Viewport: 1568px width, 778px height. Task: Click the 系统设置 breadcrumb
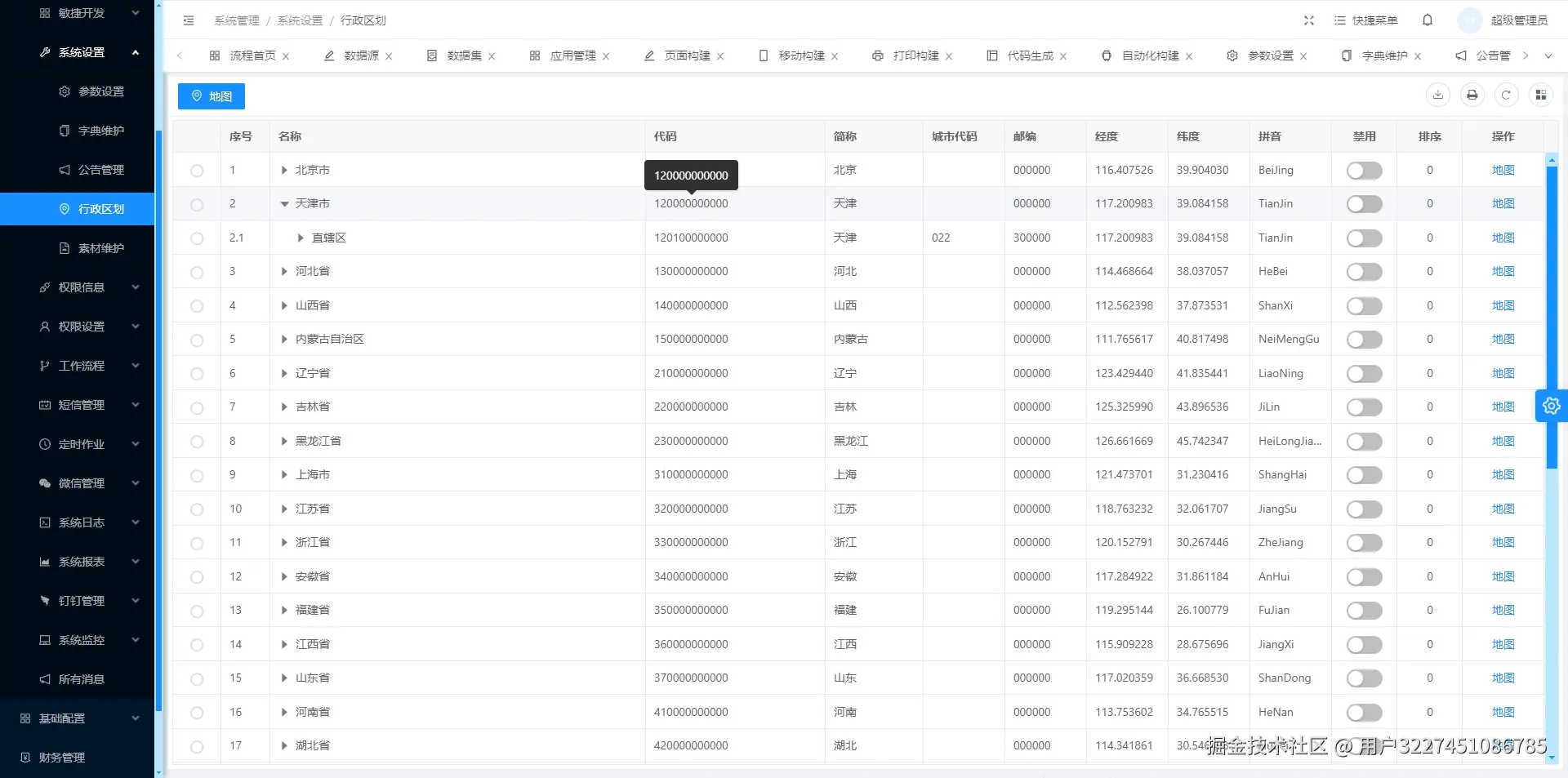tap(300, 20)
